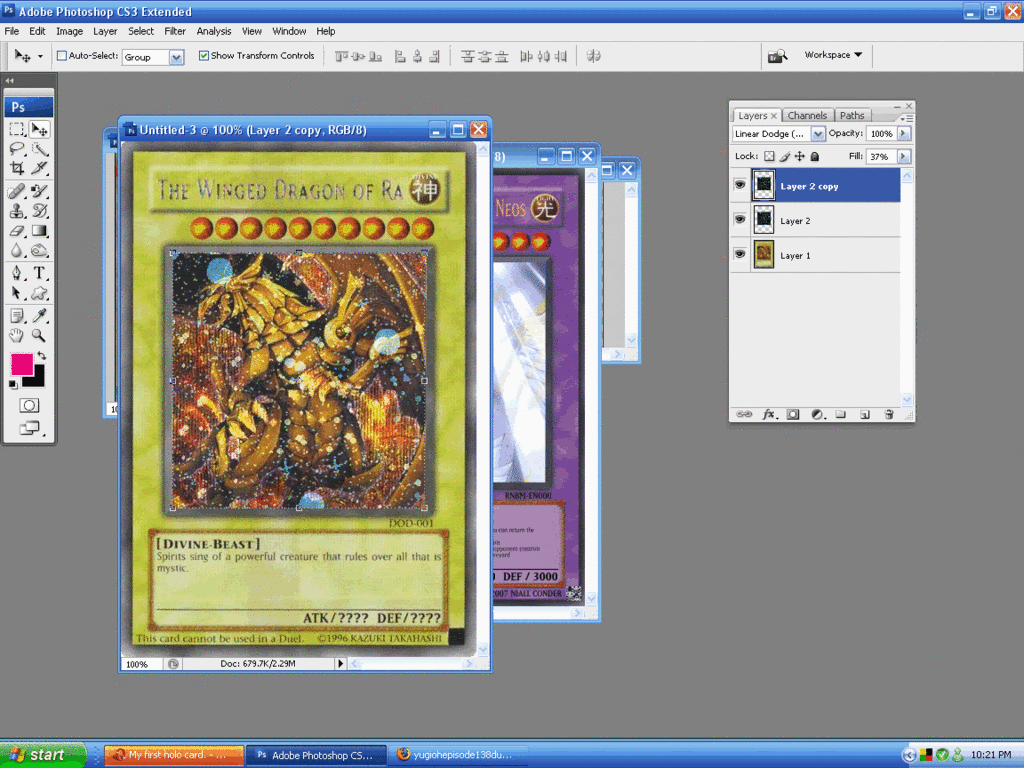The width and height of the screenshot is (1024, 768).
Task: Pick the Eyedropper tool
Action: [39, 315]
